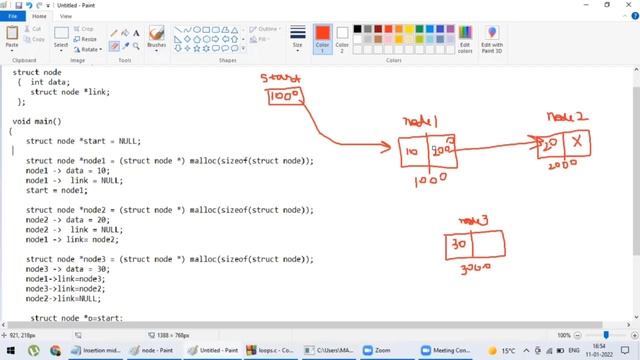The image size is (640, 360).
Task: Choose the Diamond shape
Action: 187,39
